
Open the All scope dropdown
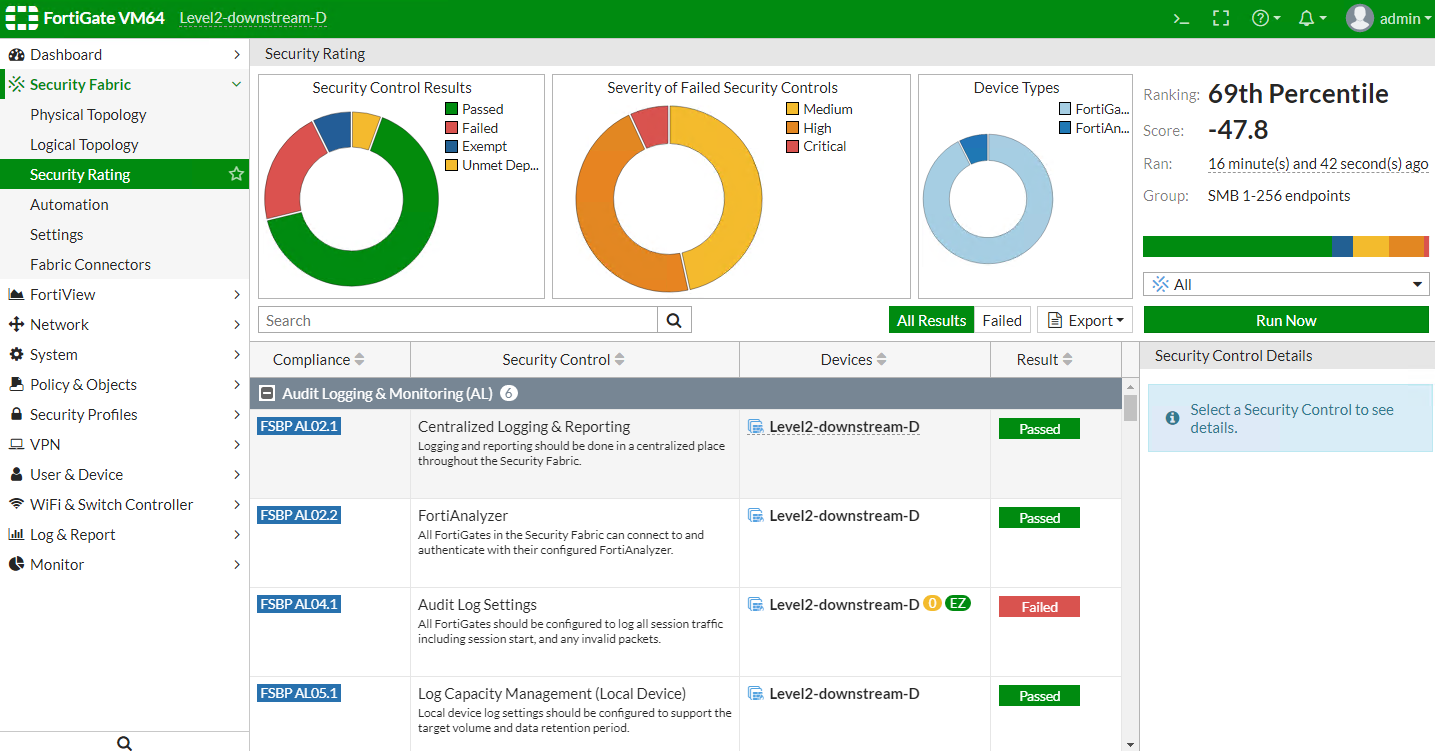click(1286, 284)
